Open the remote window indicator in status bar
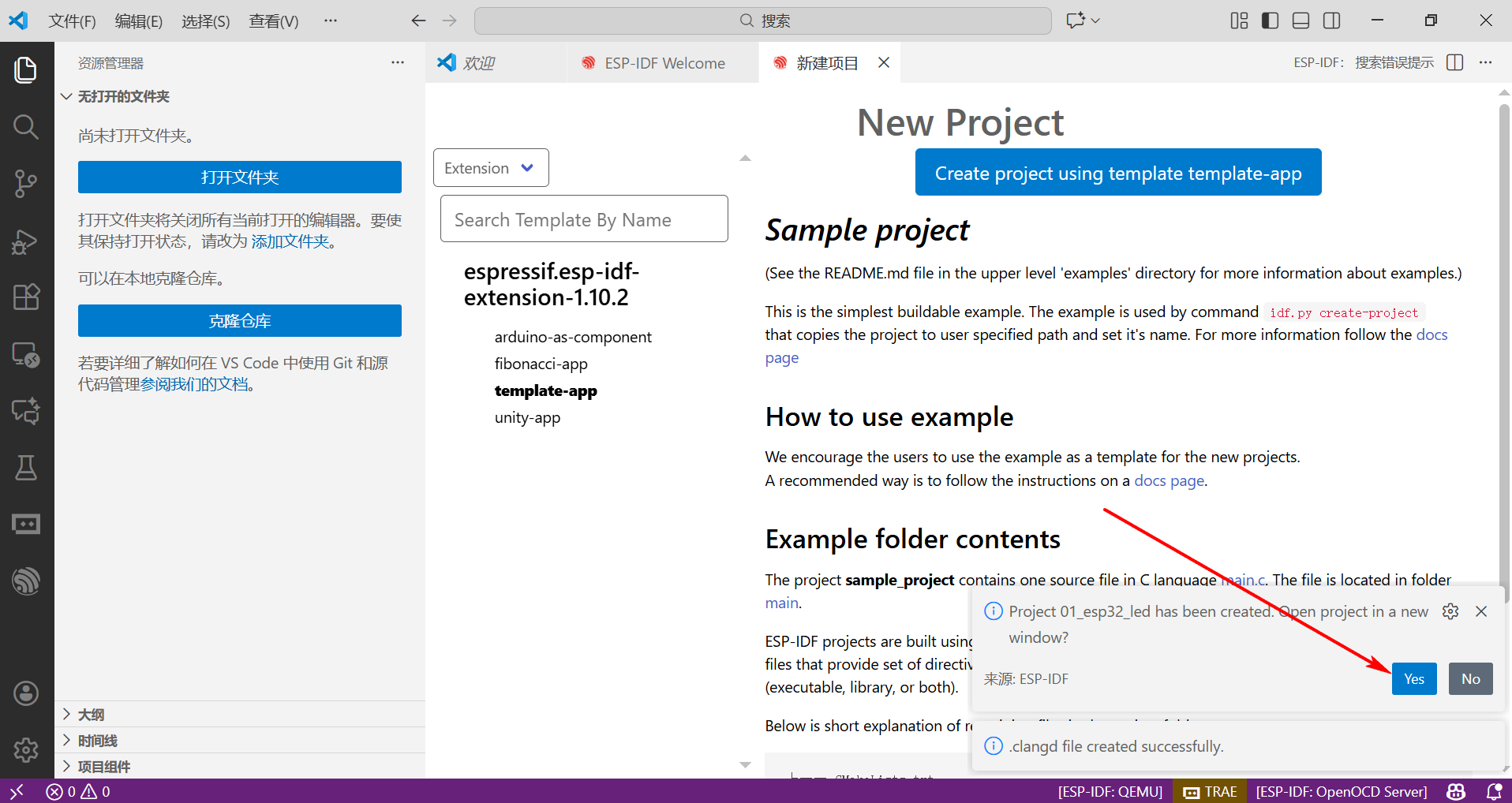 coord(17,791)
